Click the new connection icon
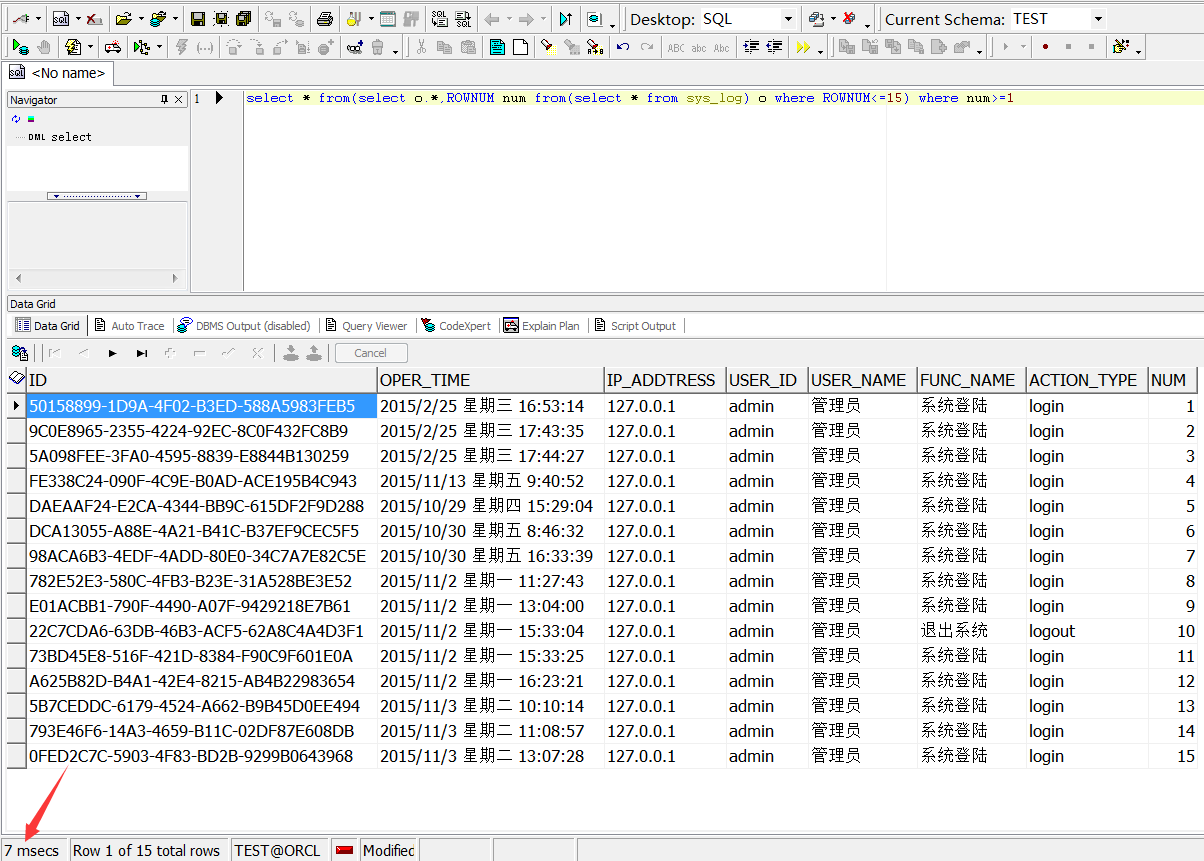This screenshot has width=1204, height=861. point(21,19)
